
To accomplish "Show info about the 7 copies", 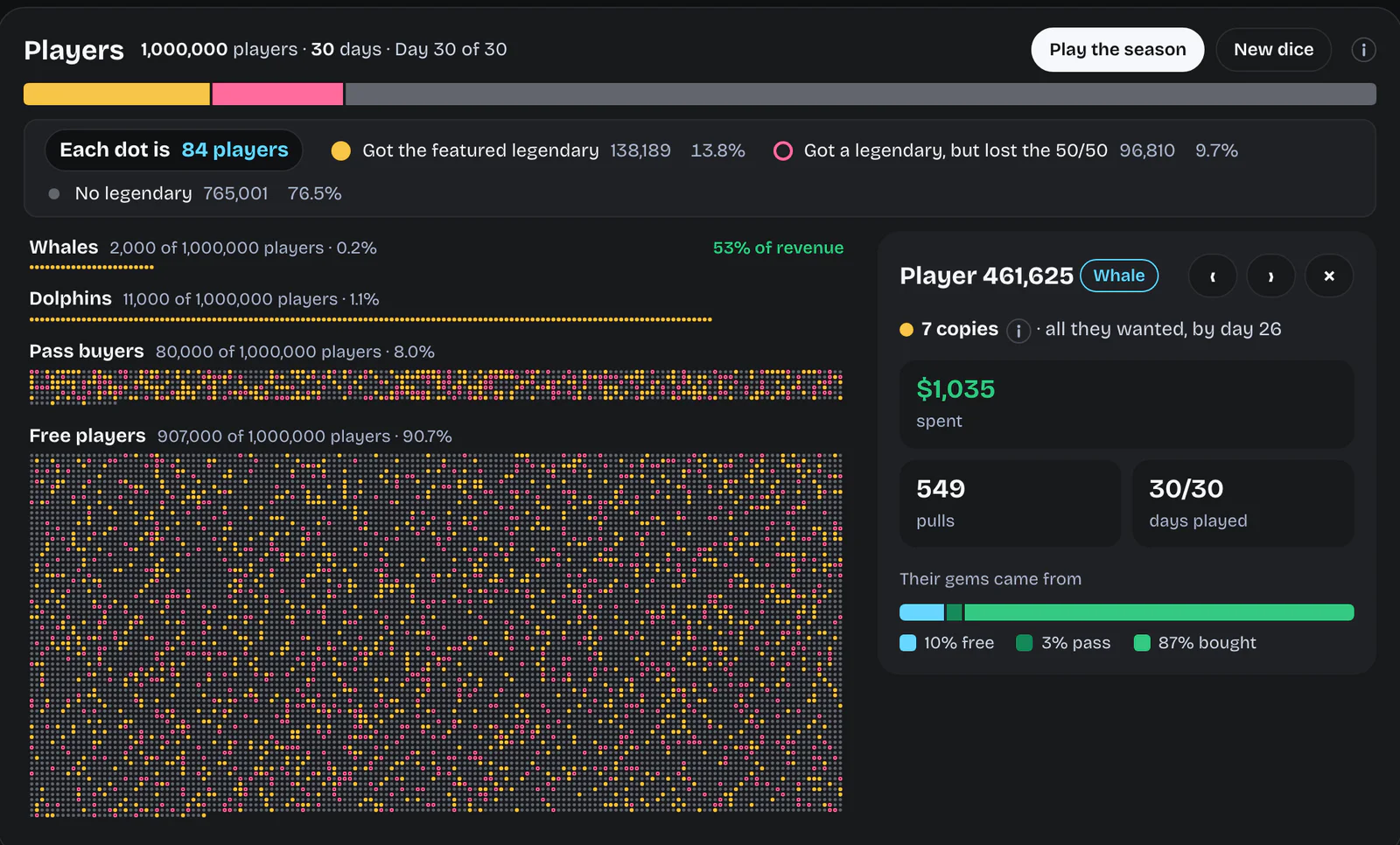I will [1018, 331].
